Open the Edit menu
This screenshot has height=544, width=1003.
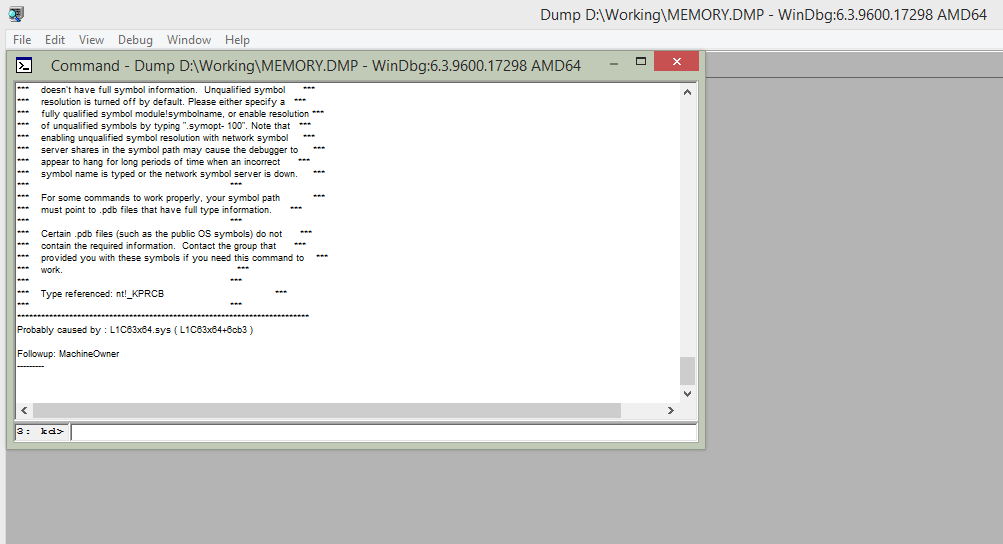click(55, 40)
